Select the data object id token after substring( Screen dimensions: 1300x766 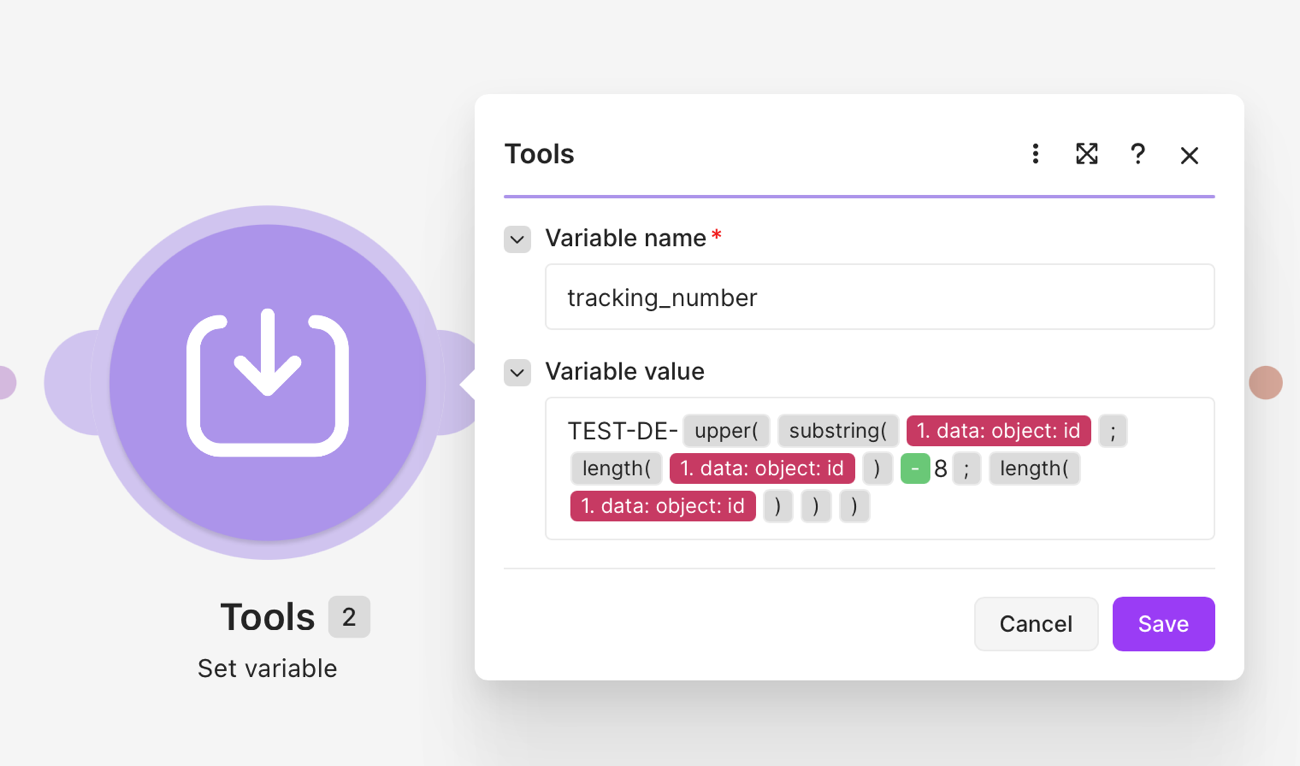coord(999,431)
